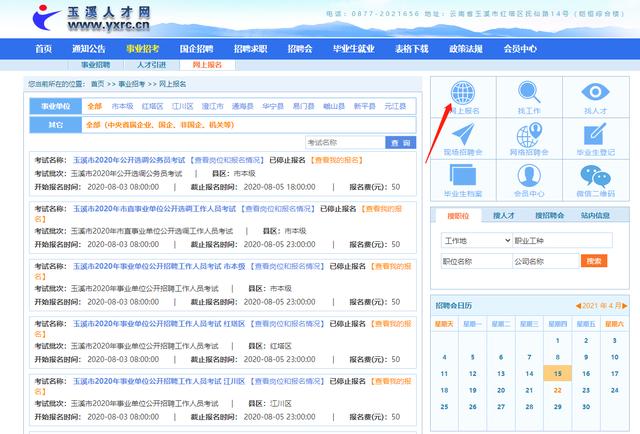Filter exams by 新平县

(364, 106)
